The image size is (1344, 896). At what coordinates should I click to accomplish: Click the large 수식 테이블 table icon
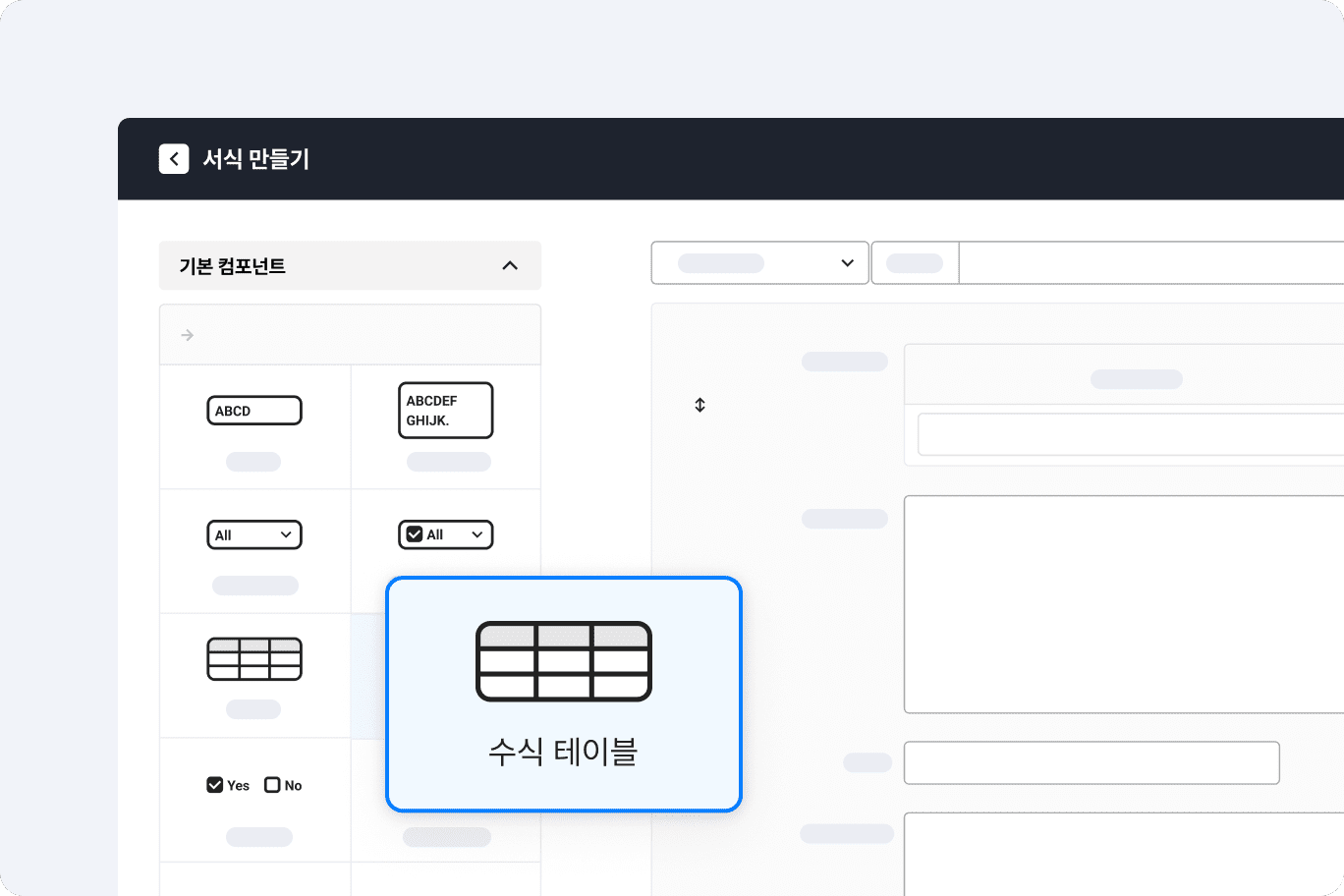coord(564,661)
